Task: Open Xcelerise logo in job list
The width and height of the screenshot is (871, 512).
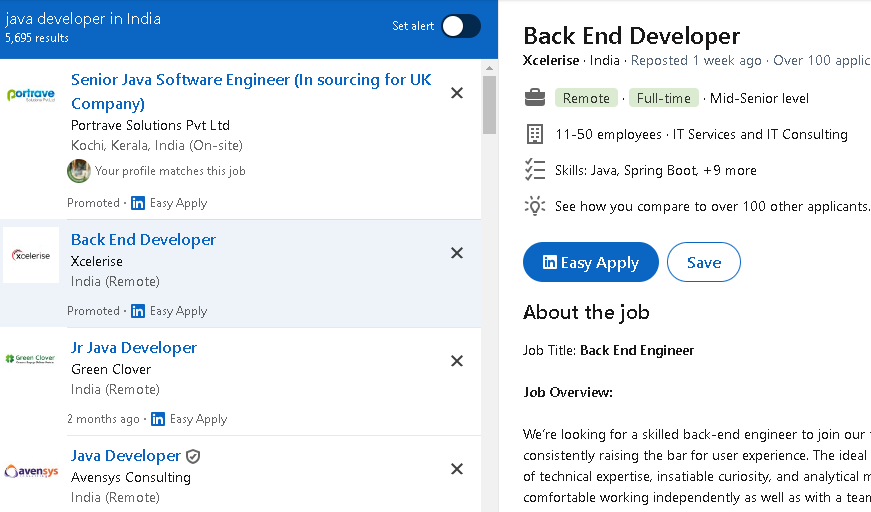Action: click(x=31, y=255)
